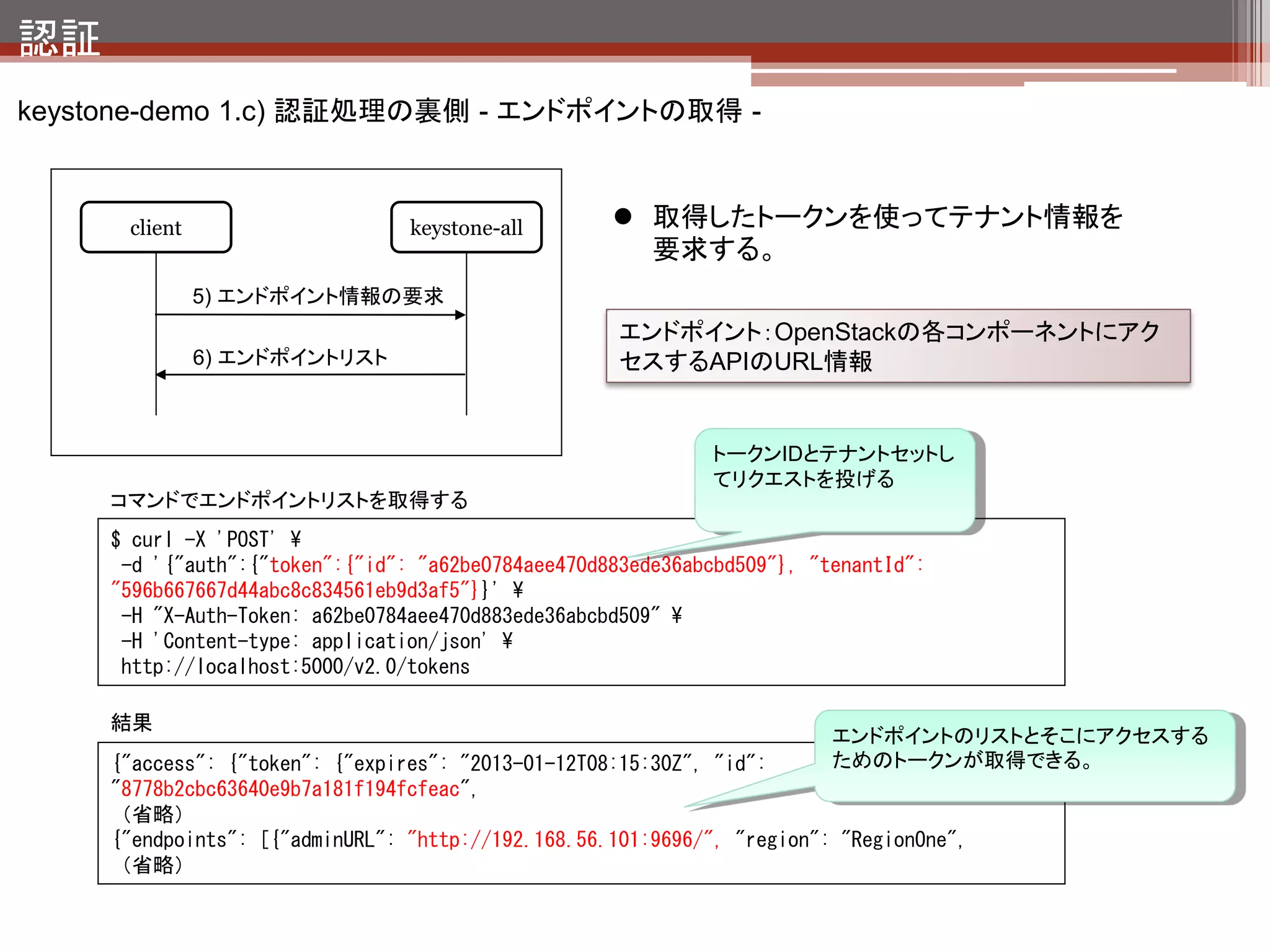
Task: Click the red result token '8778b2cbc63640e9b7a181f194fcfeac'
Action: point(290,789)
